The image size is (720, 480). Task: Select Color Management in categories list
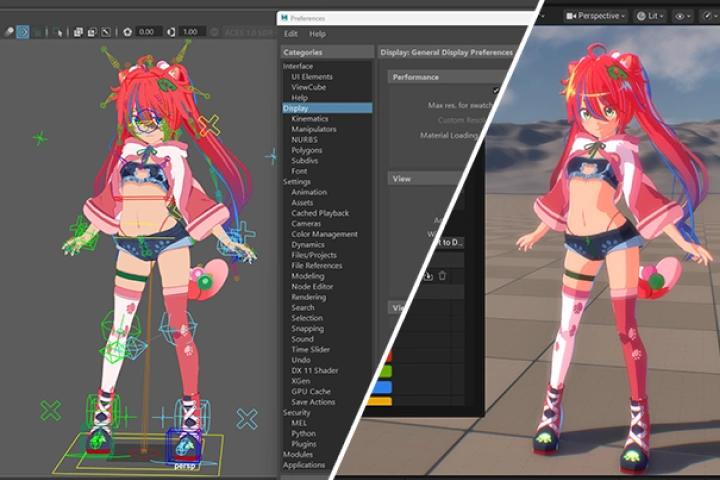pyautogui.click(x=324, y=234)
